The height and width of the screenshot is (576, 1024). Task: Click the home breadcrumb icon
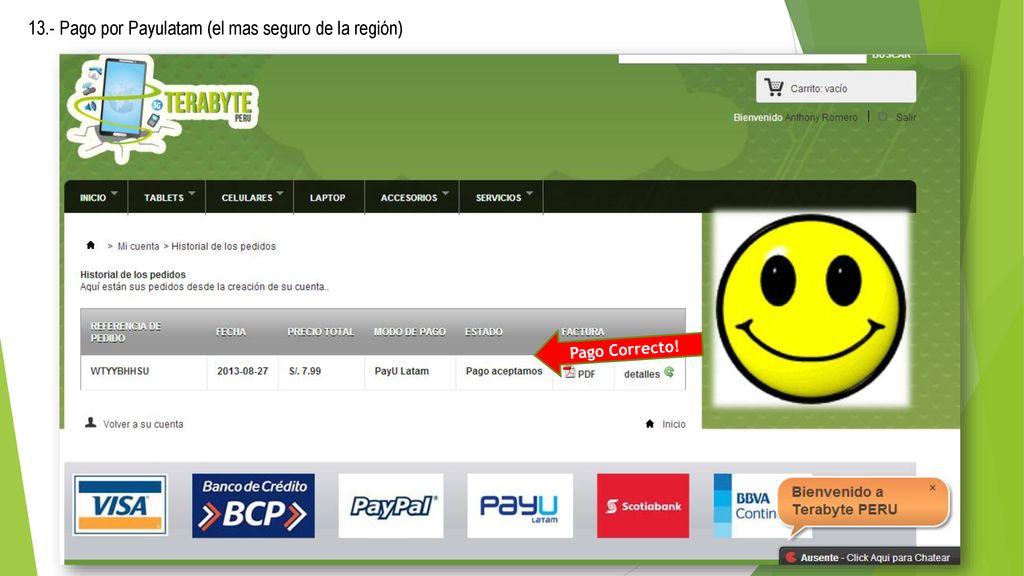point(91,246)
